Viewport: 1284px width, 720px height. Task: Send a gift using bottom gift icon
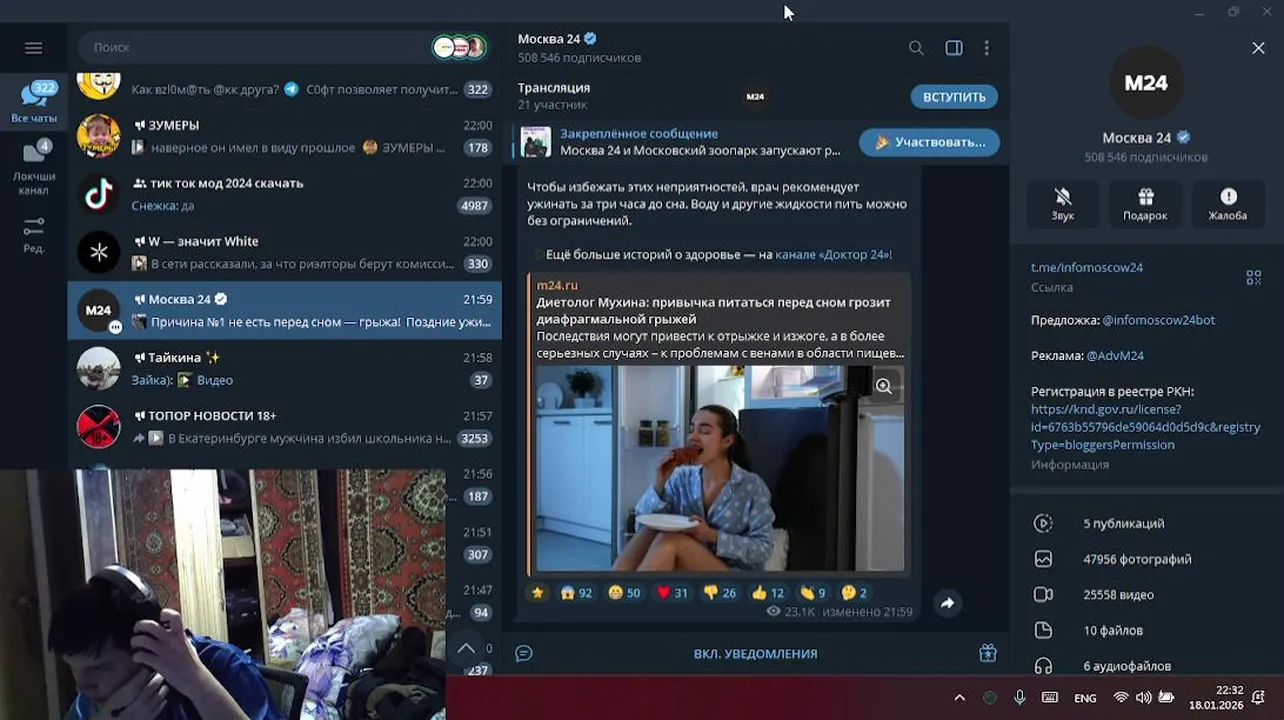pyautogui.click(x=988, y=653)
